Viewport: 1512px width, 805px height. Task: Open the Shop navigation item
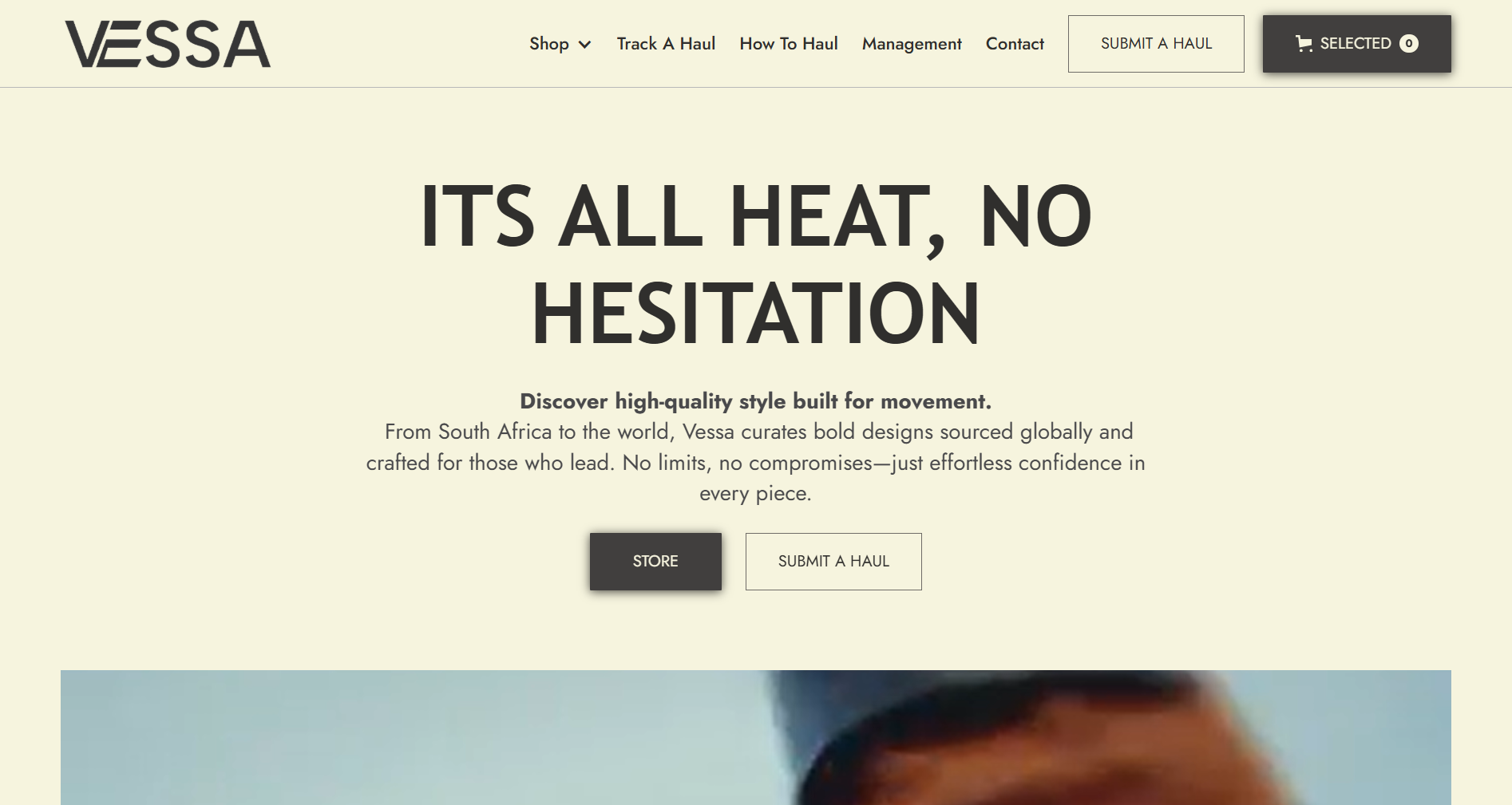click(549, 44)
